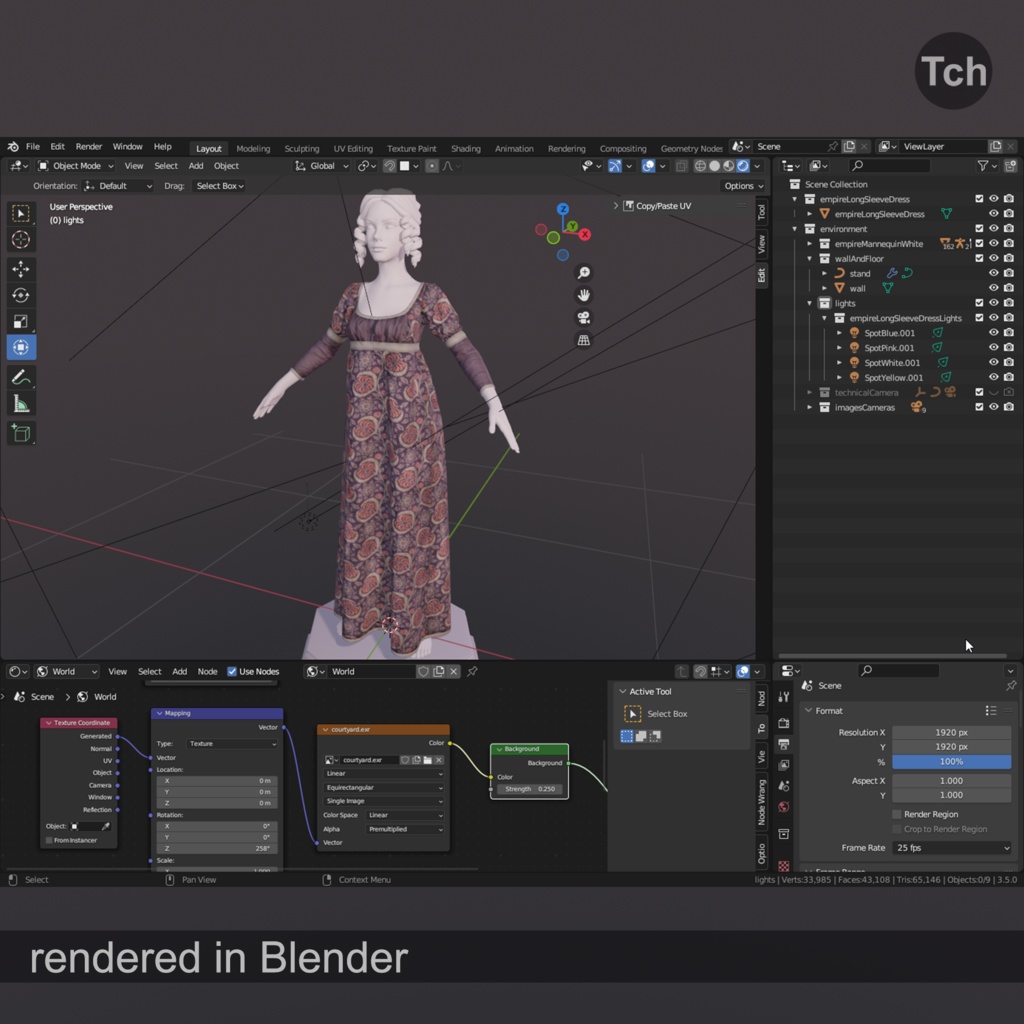This screenshot has width=1024, height=1024.
Task: Open the Frame Rate dropdown
Action: (x=950, y=847)
